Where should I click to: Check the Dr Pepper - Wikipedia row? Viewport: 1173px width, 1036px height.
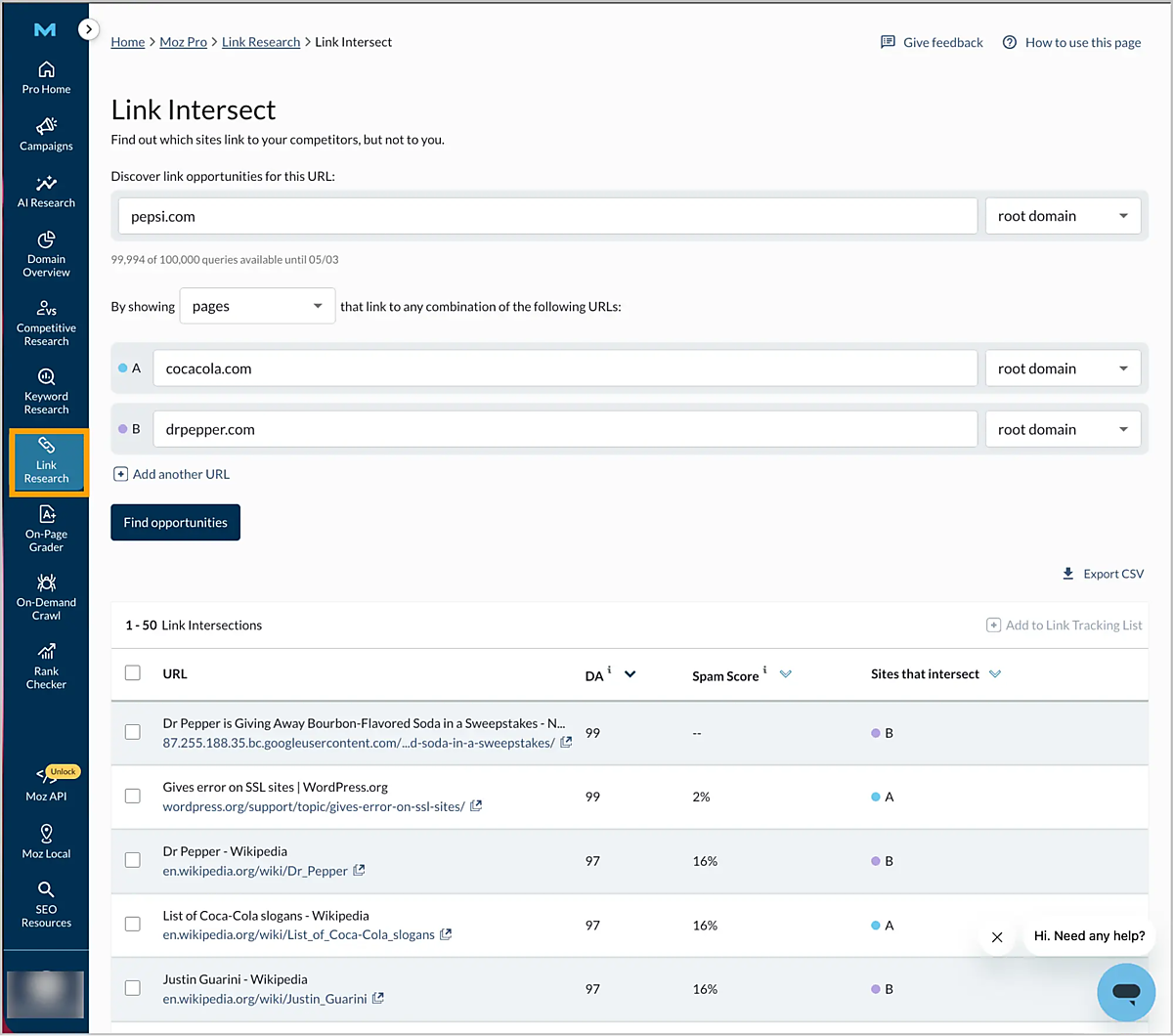(133, 860)
